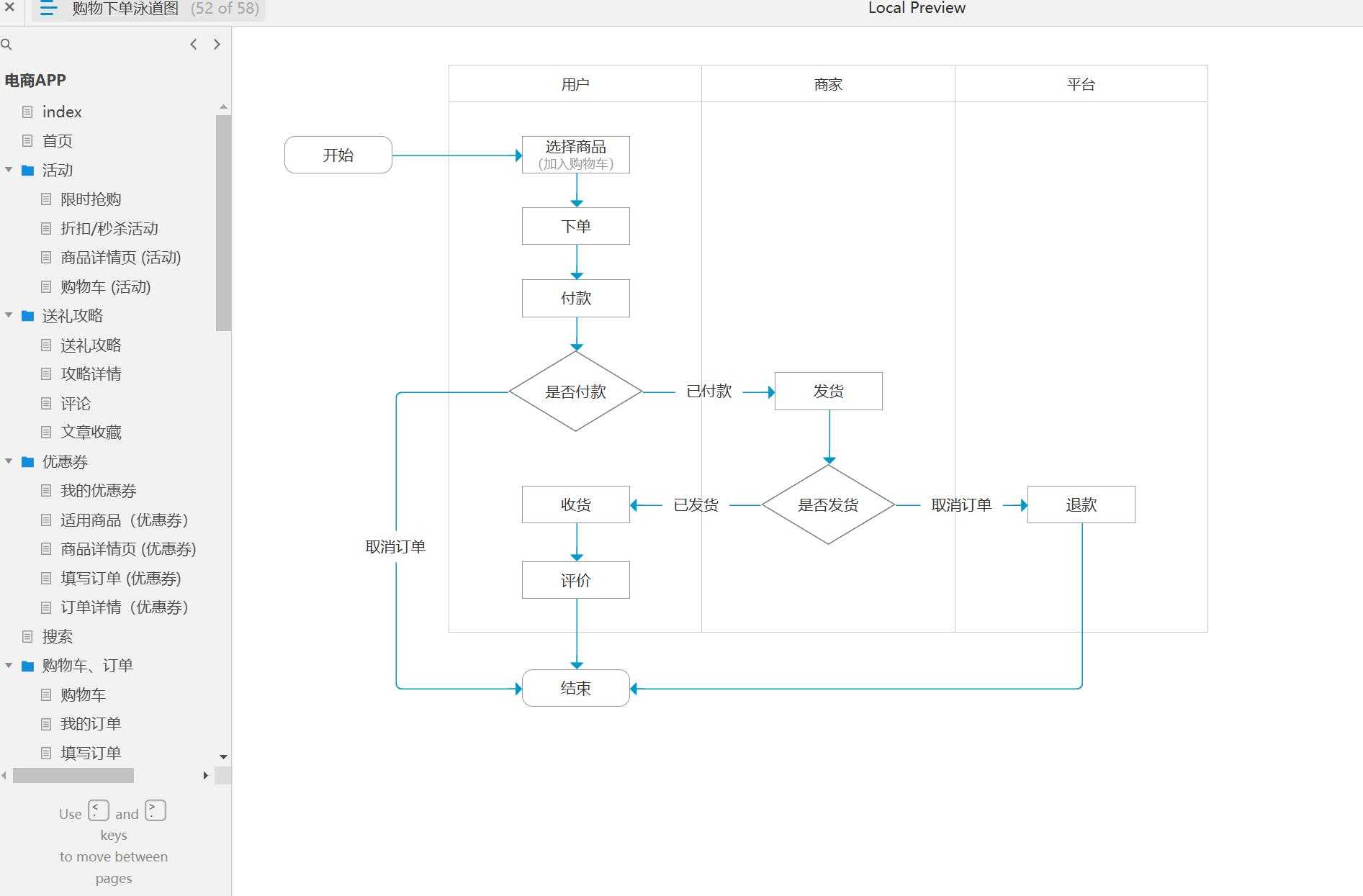Open search in the sitemap panel
Viewport: 1363px width, 896px height.
pos(7,44)
